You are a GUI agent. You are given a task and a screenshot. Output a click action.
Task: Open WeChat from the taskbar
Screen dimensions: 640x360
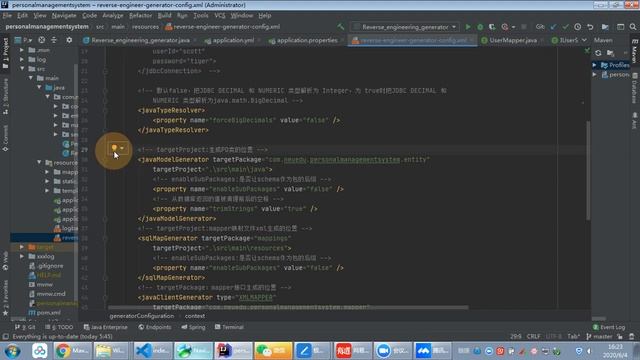(273, 351)
